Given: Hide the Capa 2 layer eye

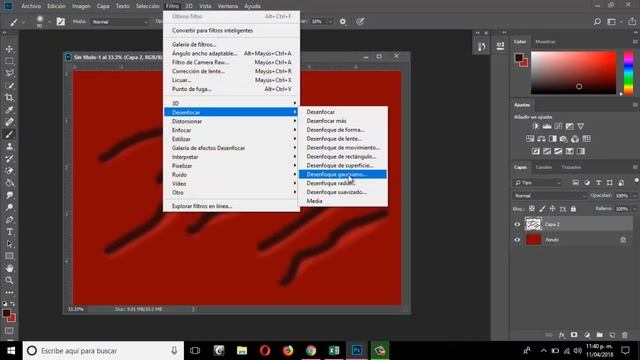Looking at the screenshot, I should pos(517,224).
